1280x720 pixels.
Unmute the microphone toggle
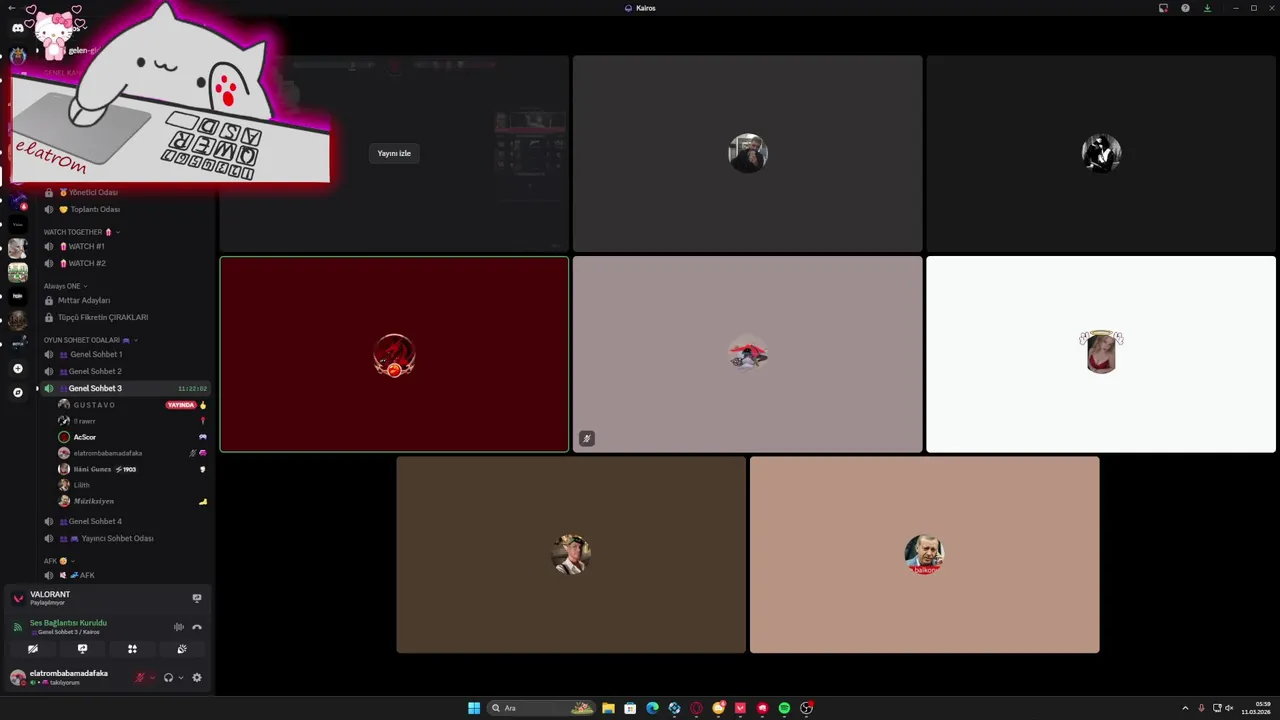140,677
